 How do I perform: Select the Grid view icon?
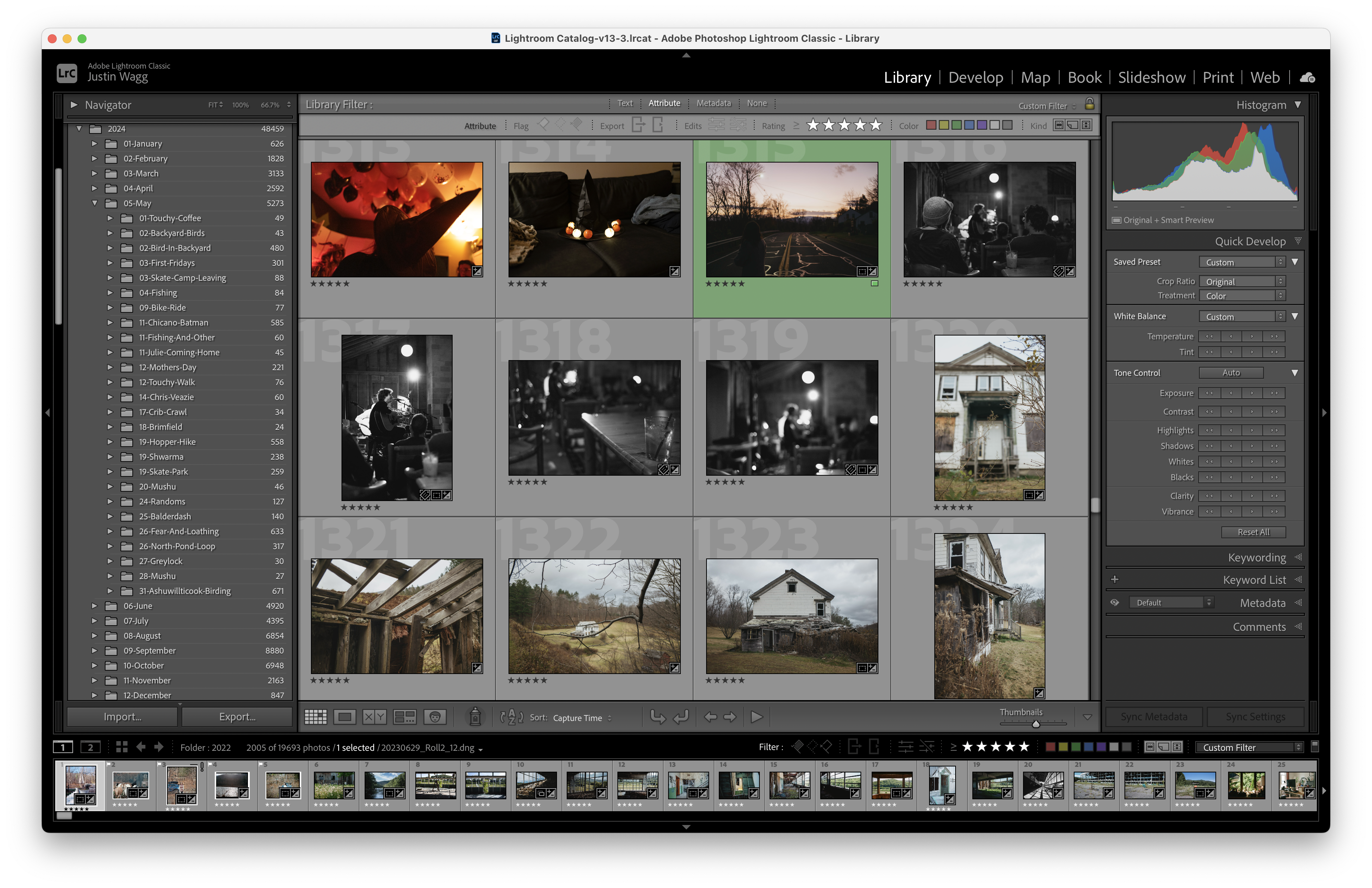[x=316, y=717]
